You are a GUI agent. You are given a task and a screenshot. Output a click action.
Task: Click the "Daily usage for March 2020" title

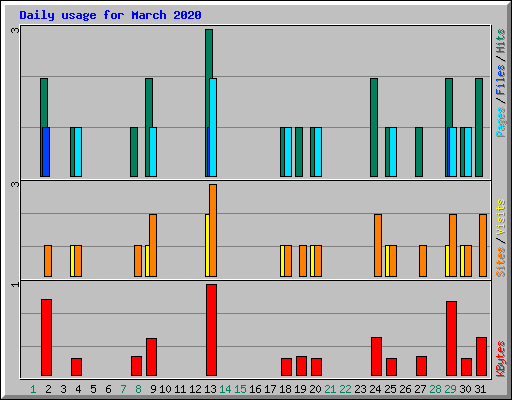(110, 15)
